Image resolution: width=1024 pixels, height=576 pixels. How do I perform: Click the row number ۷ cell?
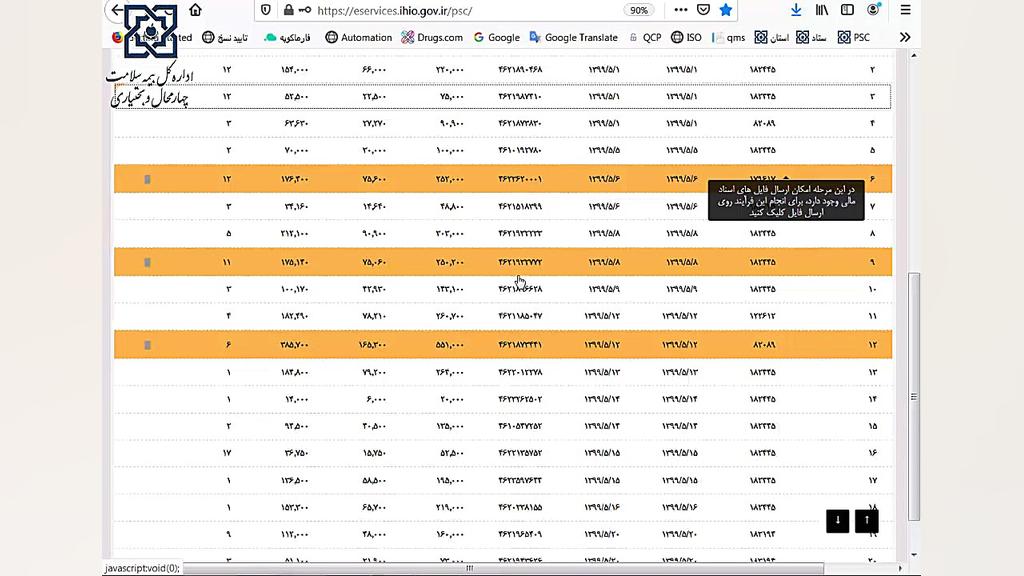(872, 206)
